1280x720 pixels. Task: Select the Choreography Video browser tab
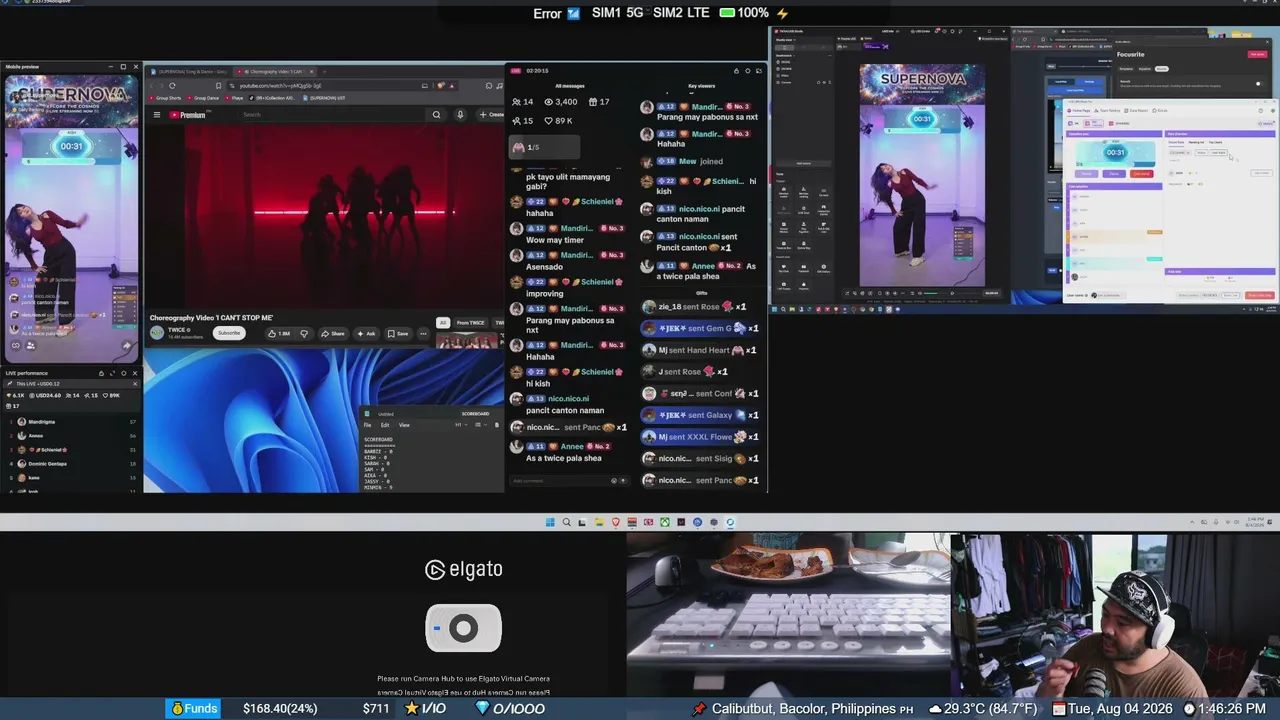pyautogui.click(x=275, y=72)
